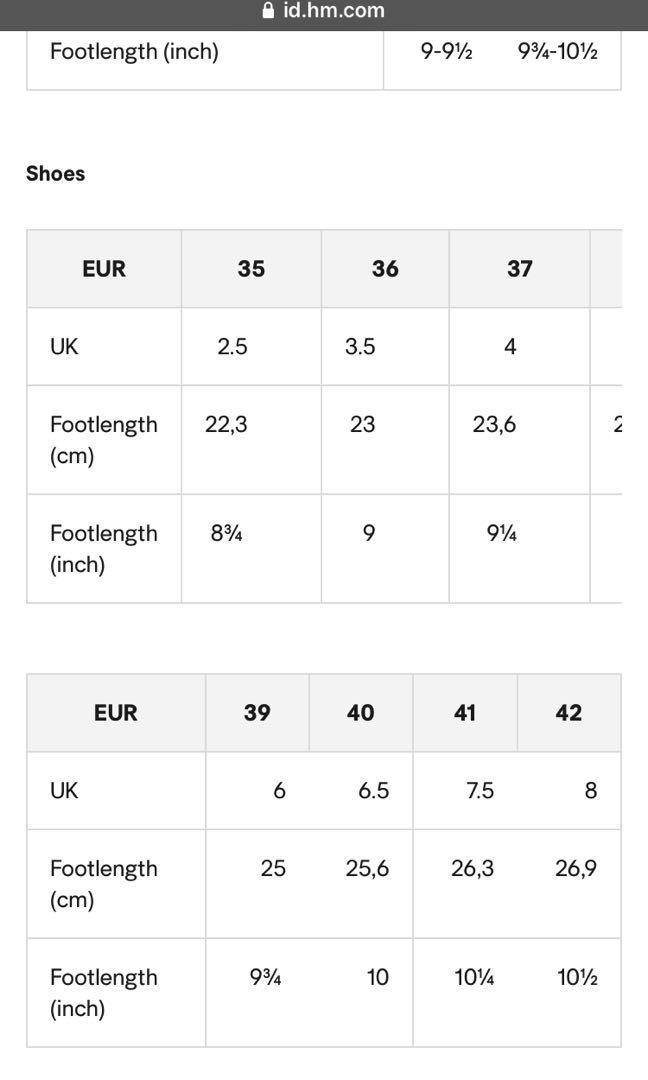Click the lock icon in address bar
648x1080 pixels.
point(269,10)
